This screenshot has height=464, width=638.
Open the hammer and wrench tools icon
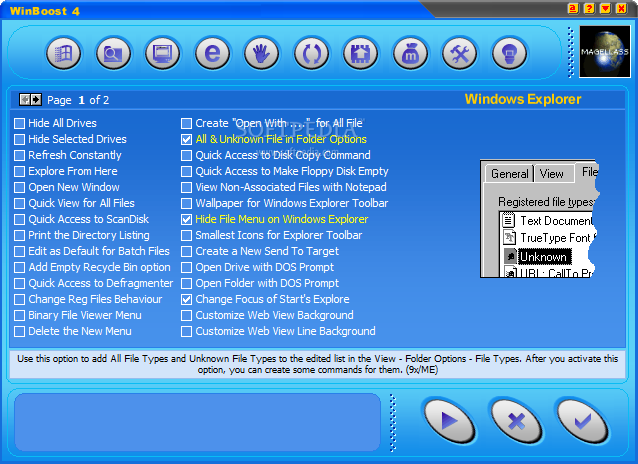pyautogui.click(x=460, y=53)
